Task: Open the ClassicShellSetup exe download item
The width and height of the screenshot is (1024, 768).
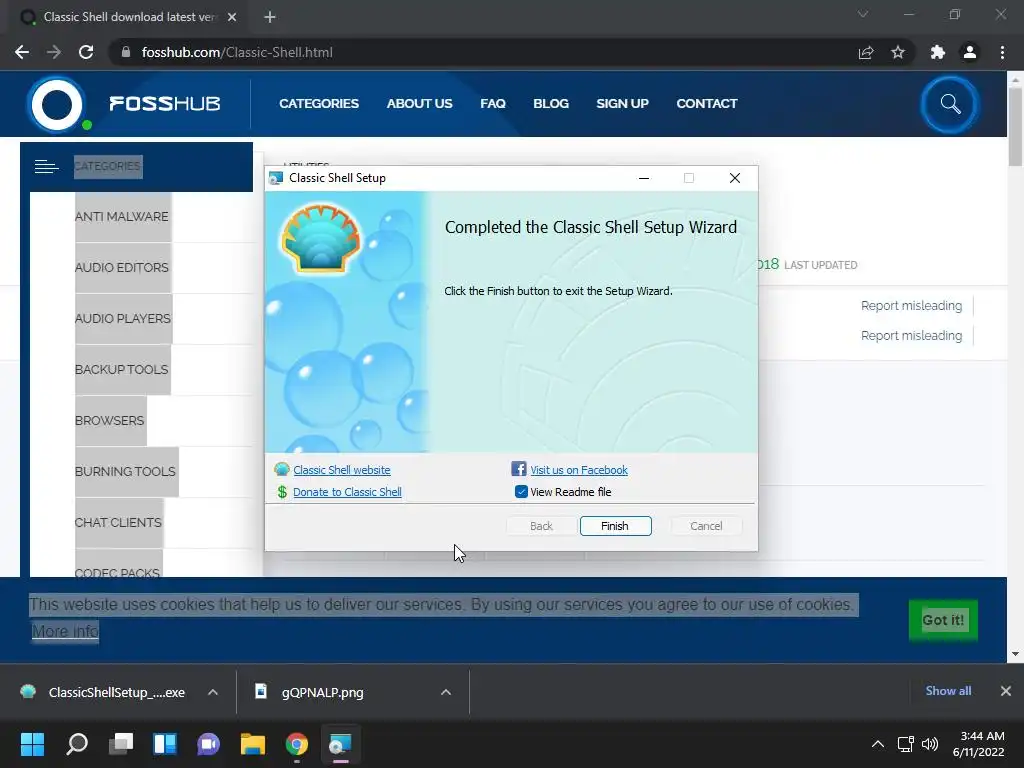Action: 104,692
